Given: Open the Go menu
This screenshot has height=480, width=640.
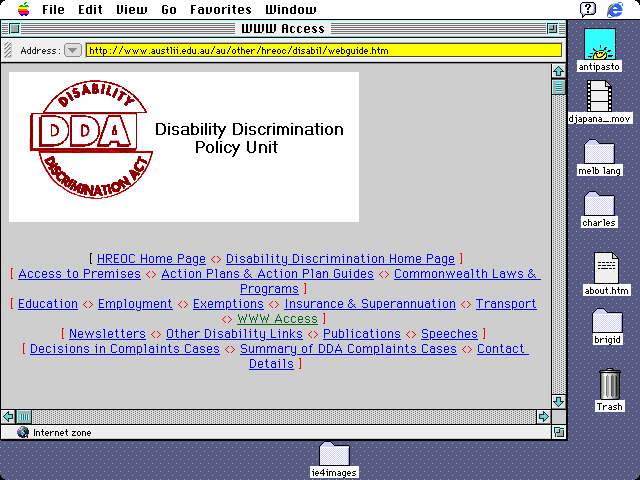Looking at the screenshot, I should (169, 9).
